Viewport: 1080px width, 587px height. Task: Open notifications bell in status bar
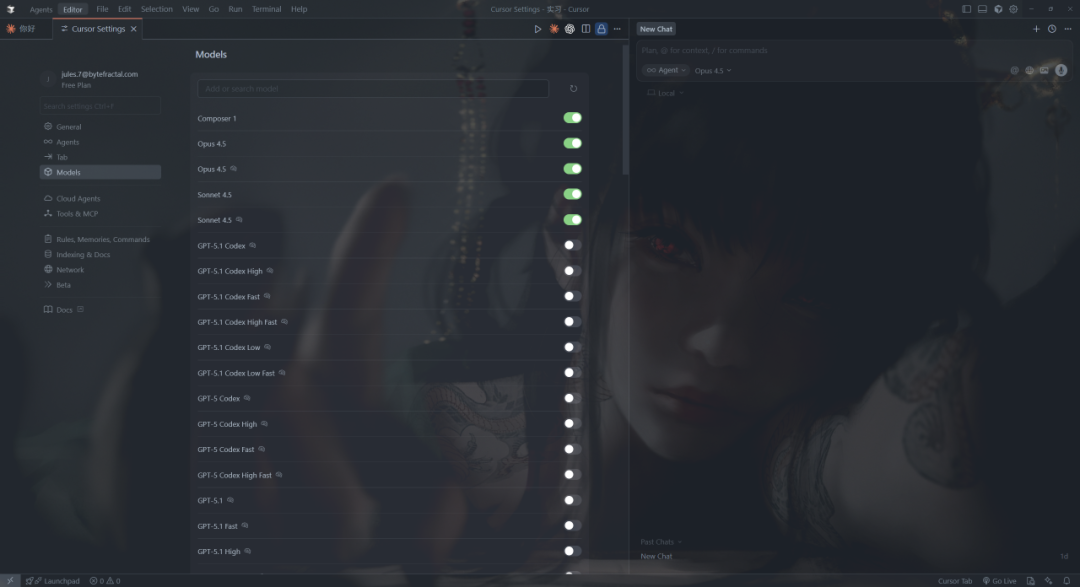pyautogui.click(x=1066, y=581)
